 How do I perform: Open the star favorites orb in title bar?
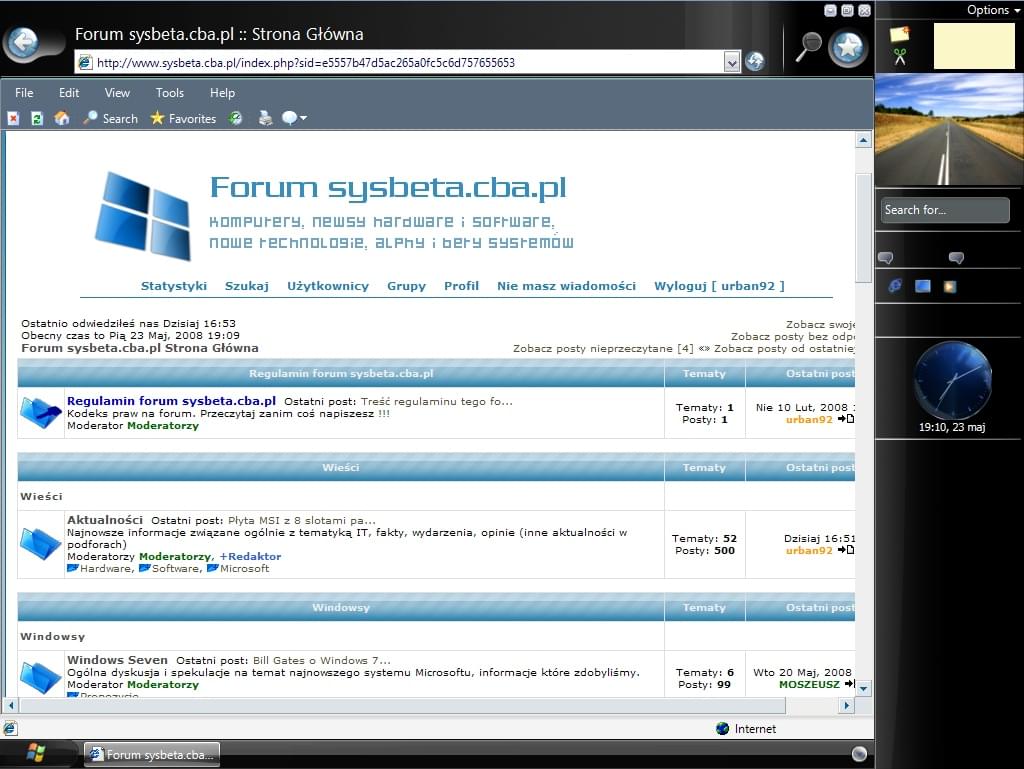click(x=848, y=47)
